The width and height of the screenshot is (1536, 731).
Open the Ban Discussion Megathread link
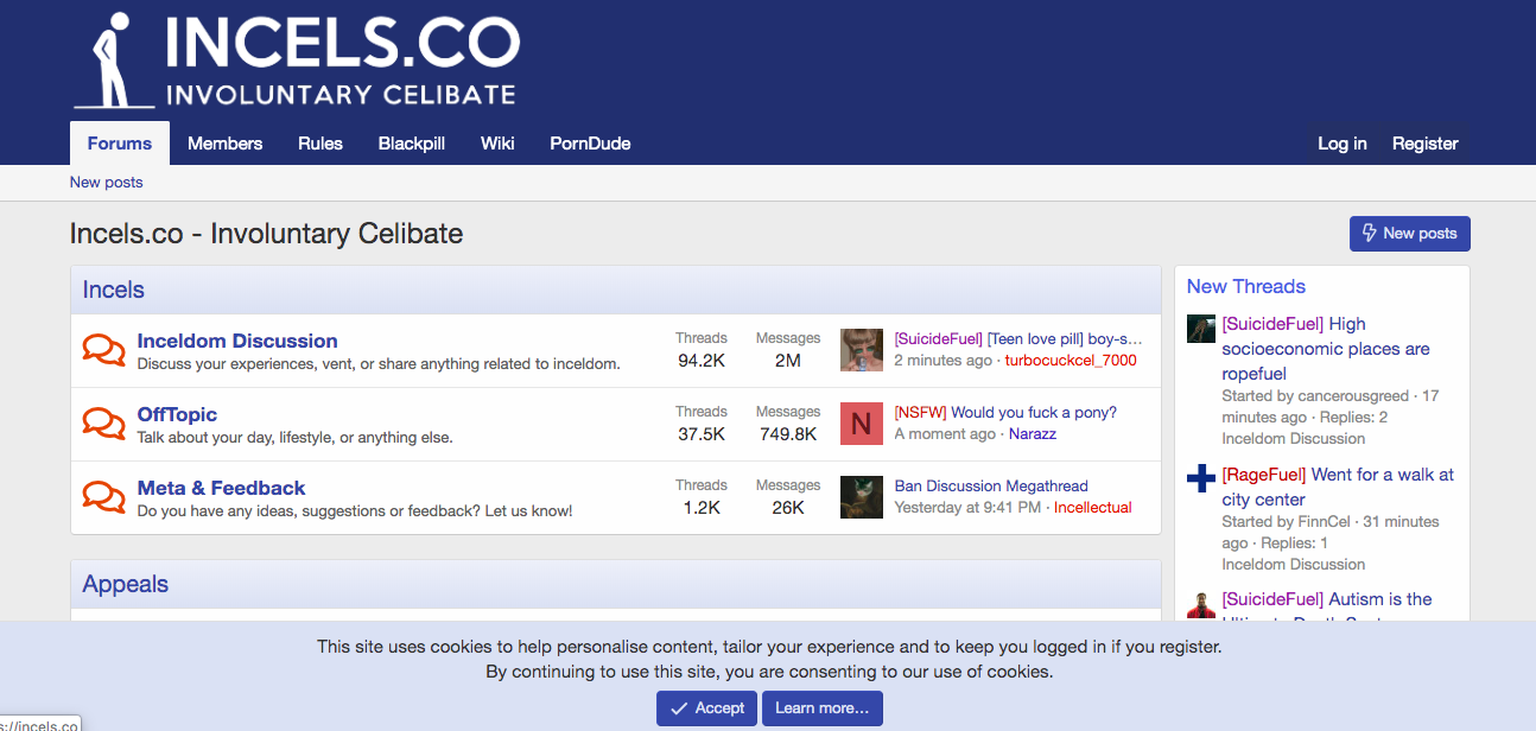(x=991, y=486)
